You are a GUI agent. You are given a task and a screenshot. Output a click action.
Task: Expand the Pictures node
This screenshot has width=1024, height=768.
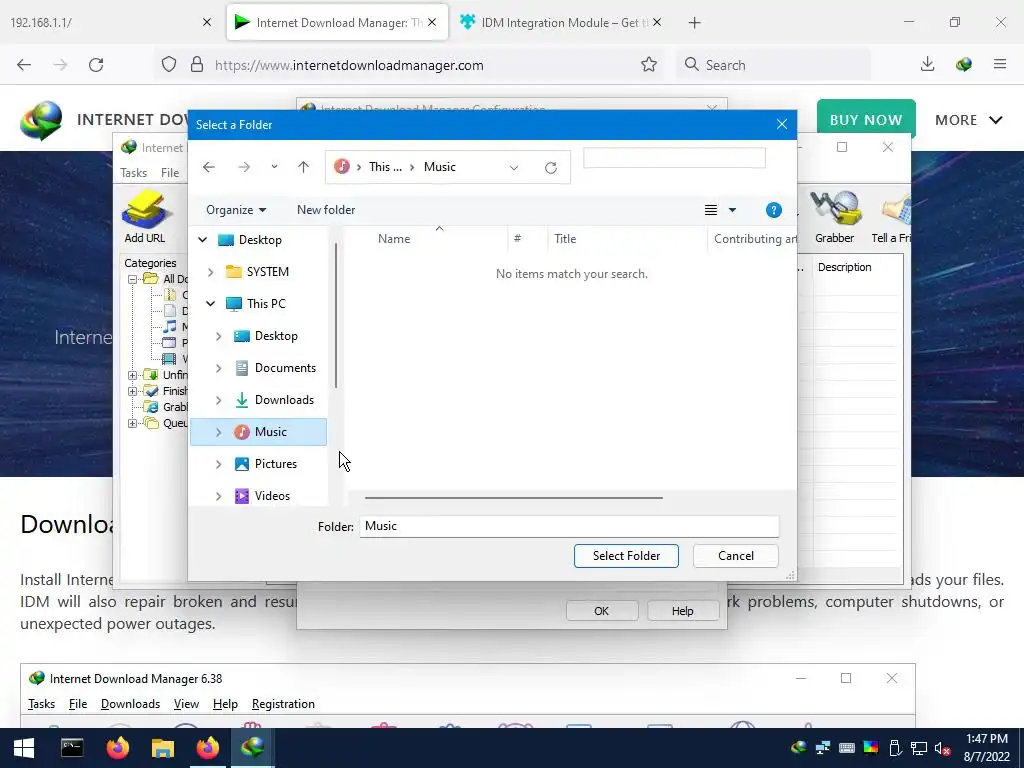(x=219, y=464)
